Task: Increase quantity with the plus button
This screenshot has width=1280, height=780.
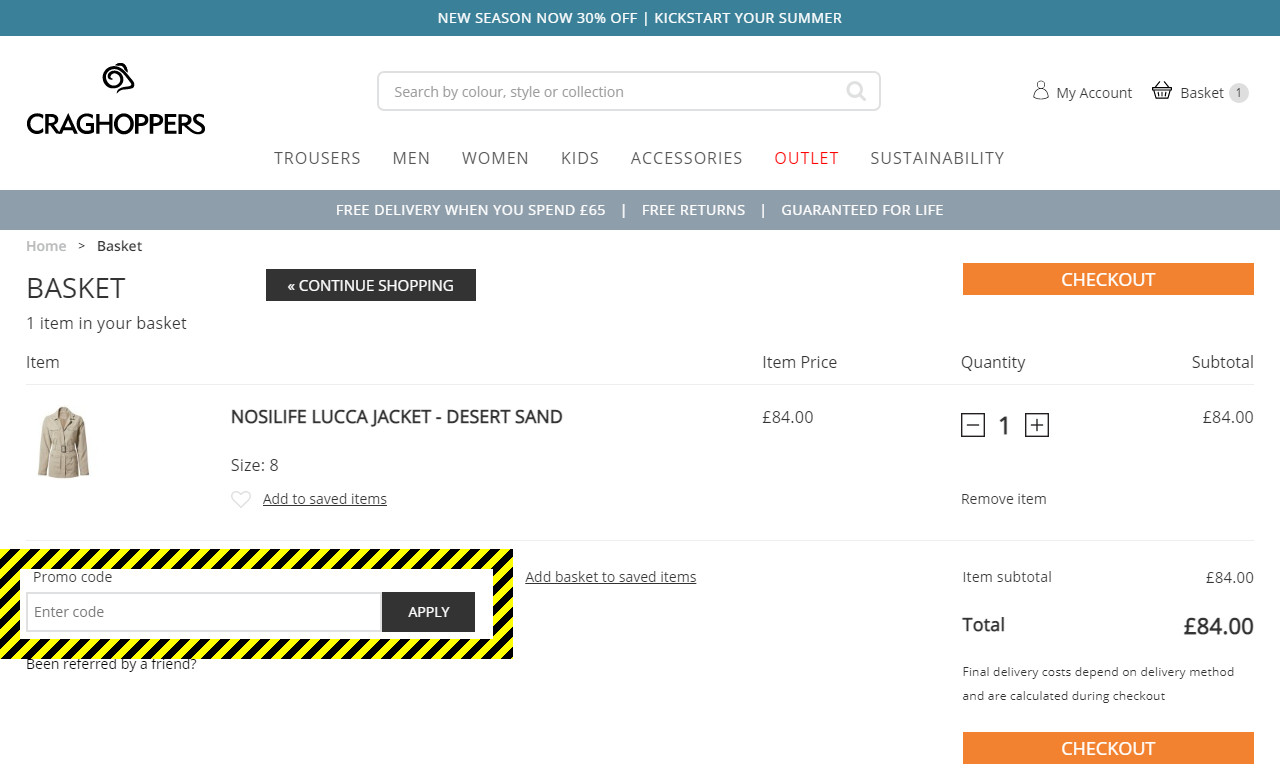Action: click(1037, 425)
